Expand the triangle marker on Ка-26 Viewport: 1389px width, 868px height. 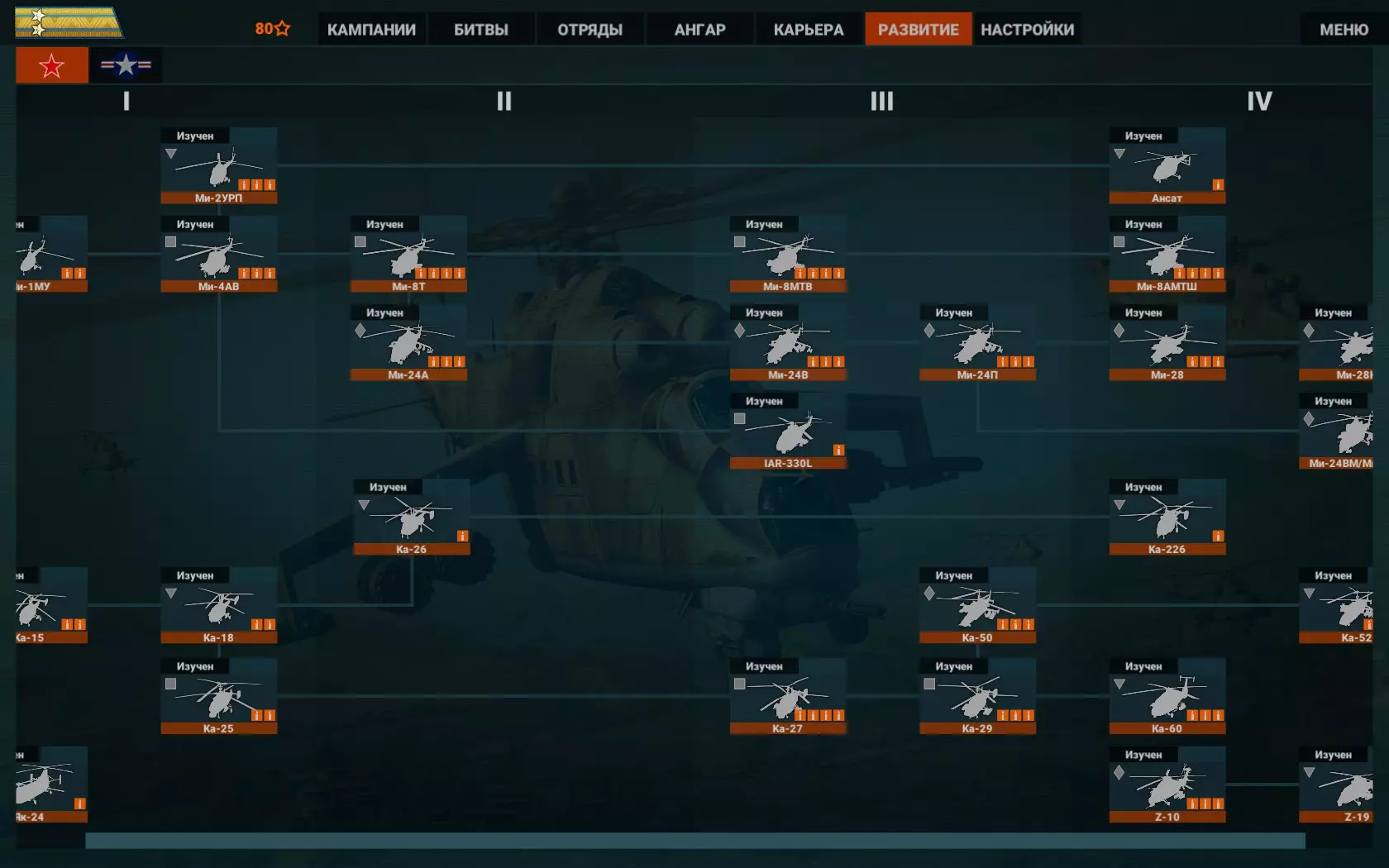(364, 505)
